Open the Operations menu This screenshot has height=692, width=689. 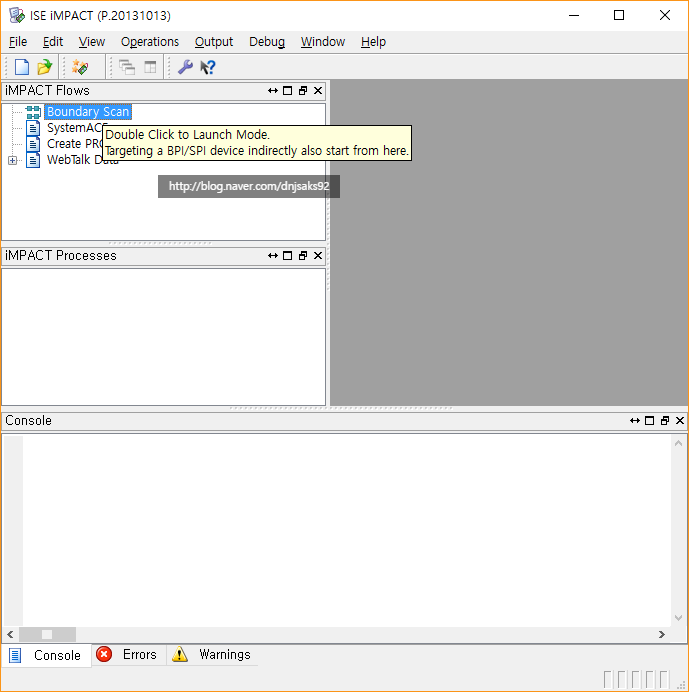coord(150,42)
